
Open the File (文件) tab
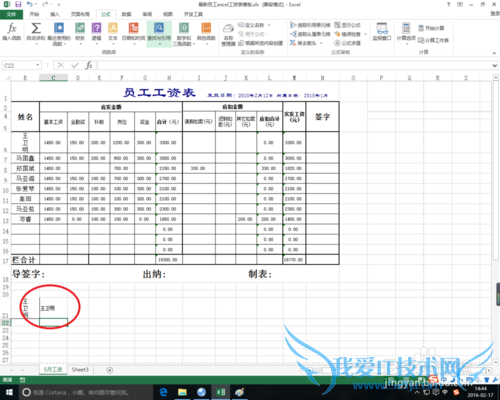coord(11,14)
